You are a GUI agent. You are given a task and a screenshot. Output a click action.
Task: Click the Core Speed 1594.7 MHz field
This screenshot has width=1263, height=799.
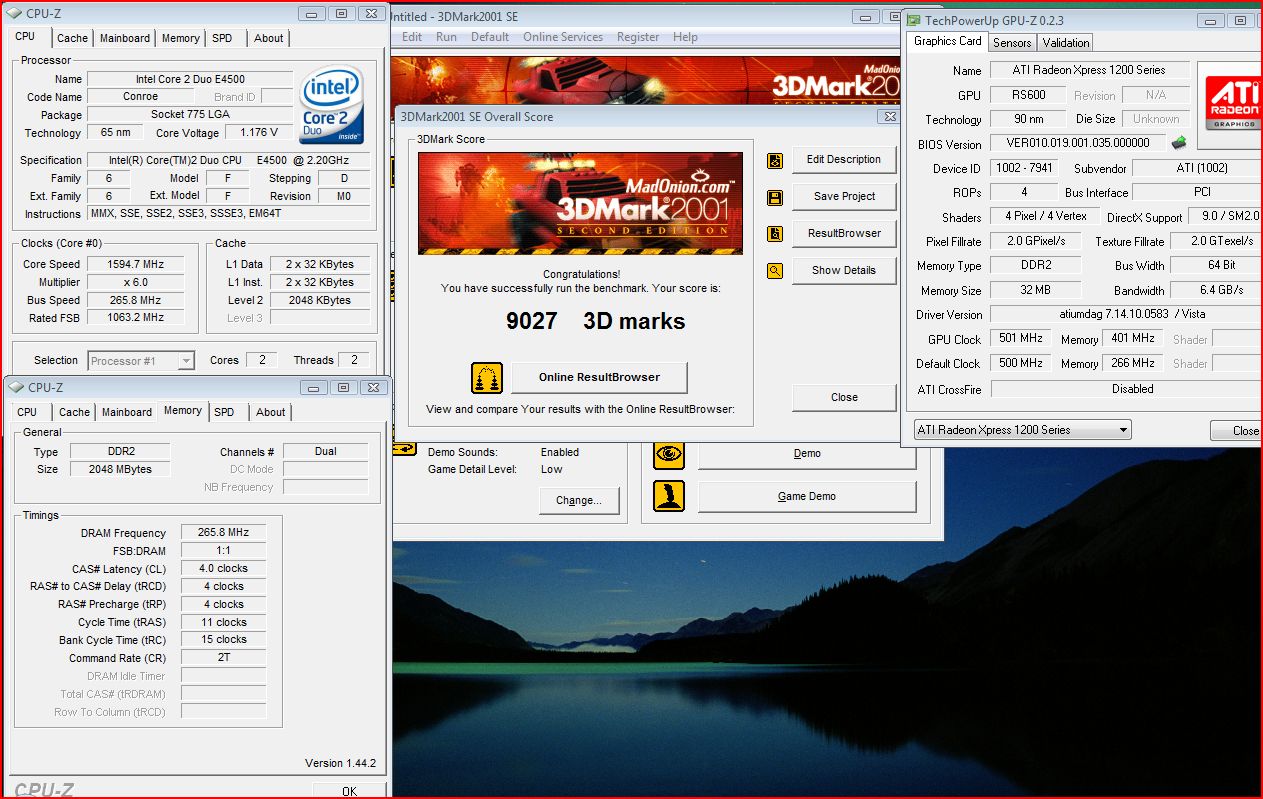pyautogui.click(x=135, y=265)
